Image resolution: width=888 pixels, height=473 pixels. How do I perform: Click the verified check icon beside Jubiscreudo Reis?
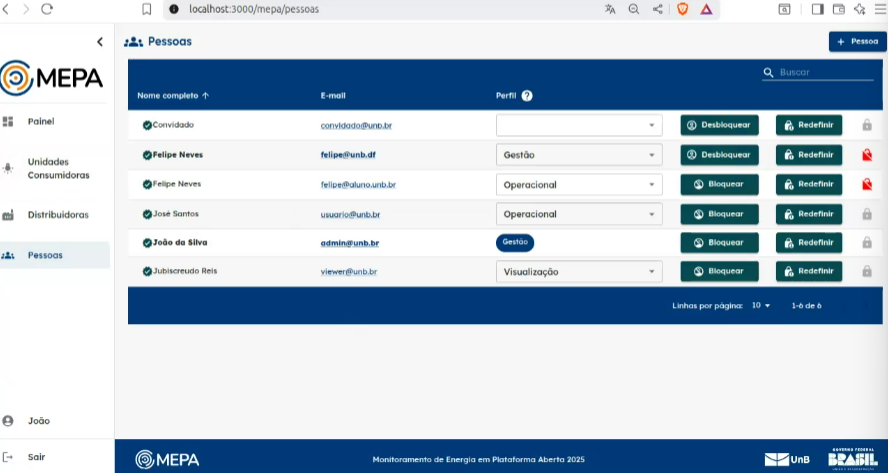click(x=147, y=271)
